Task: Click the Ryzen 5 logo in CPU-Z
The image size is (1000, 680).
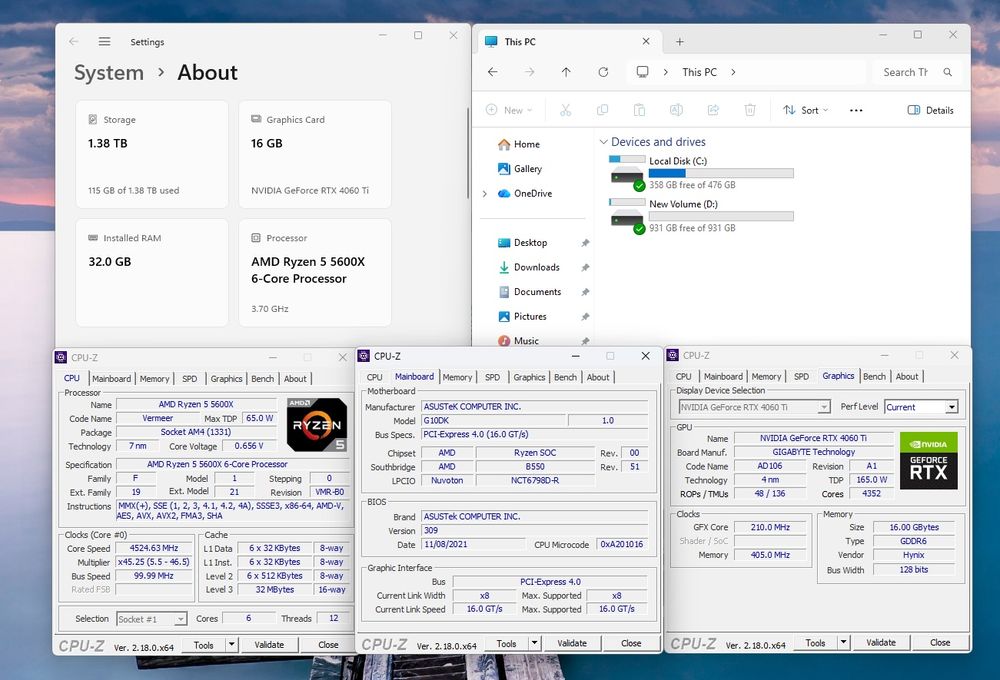Action: (x=317, y=425)
